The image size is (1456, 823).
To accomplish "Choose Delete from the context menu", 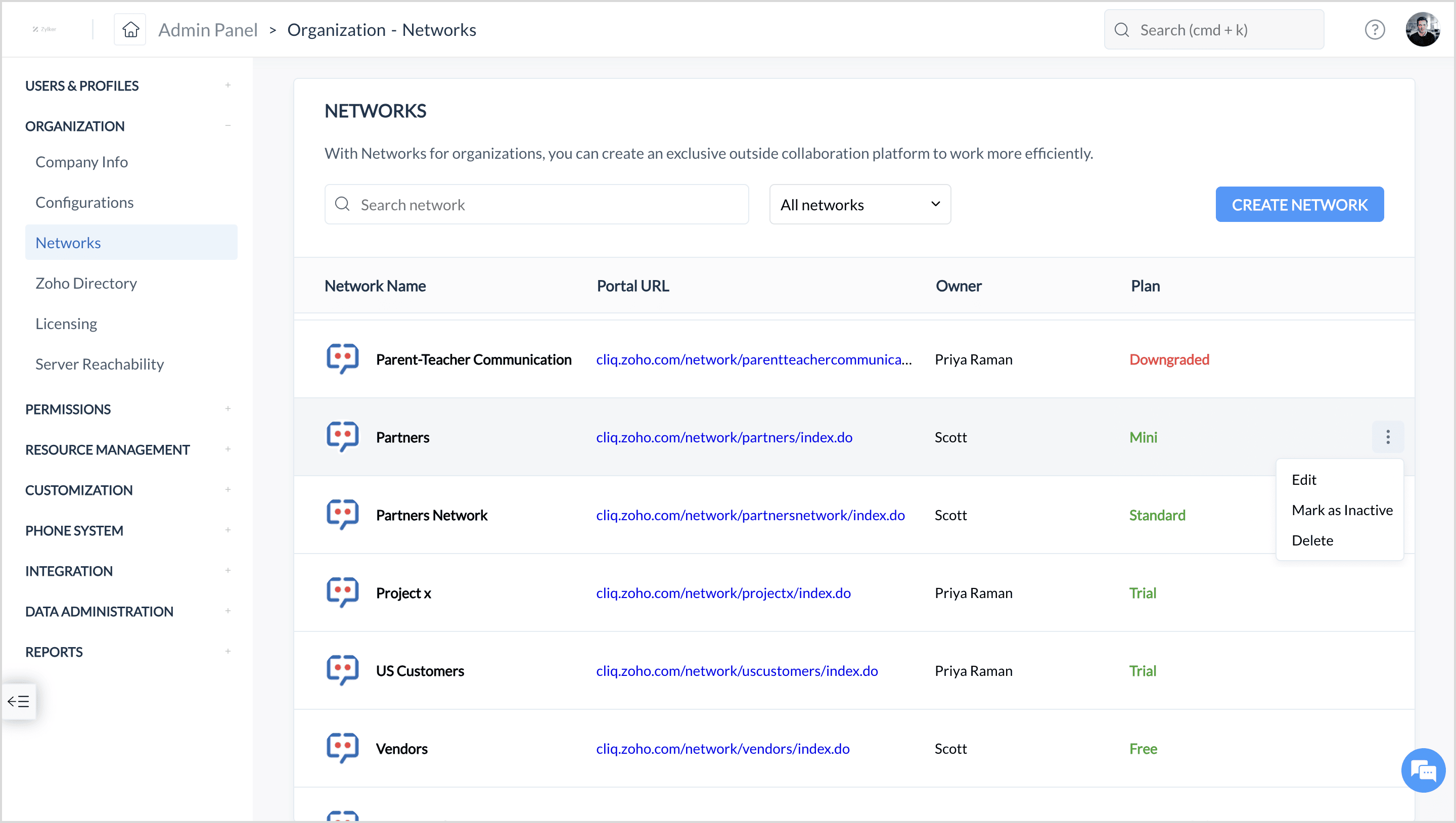I will tap(1312, 541).
